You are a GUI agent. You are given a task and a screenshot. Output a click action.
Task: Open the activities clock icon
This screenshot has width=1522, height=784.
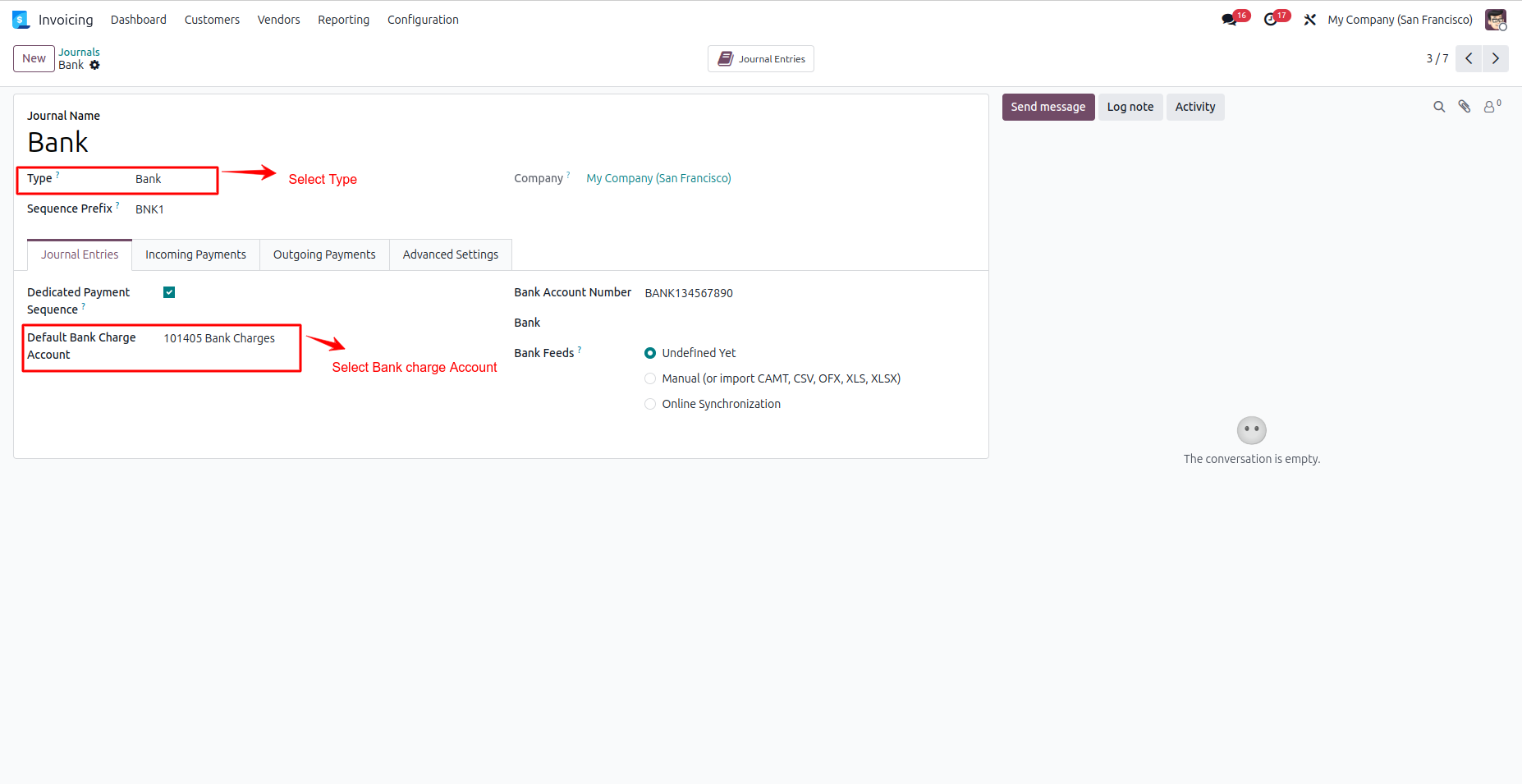tap(1271, 20)
